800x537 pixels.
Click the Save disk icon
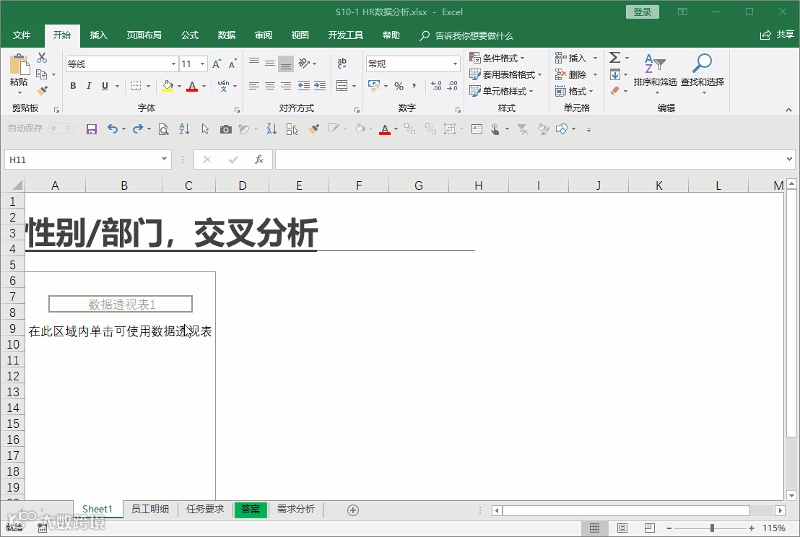coord(91,129)
